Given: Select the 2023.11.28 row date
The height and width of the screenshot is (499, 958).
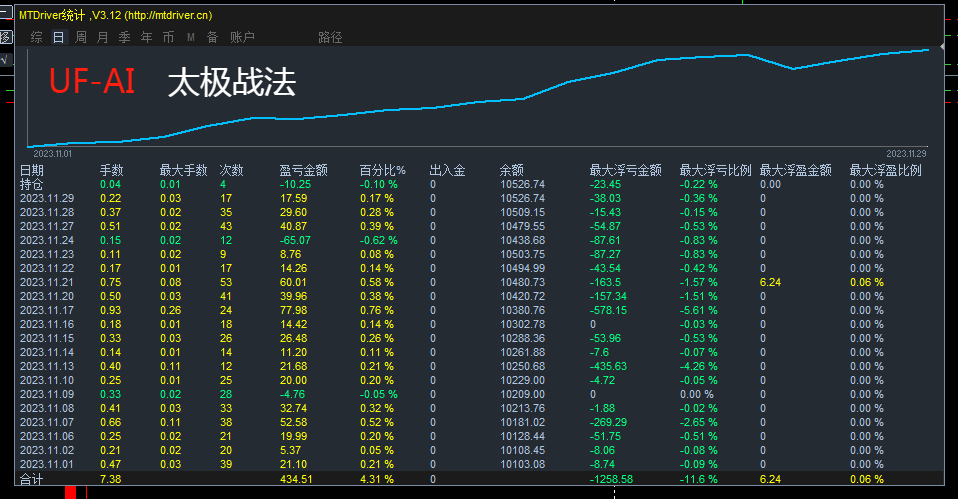Looking at the screenshot, I should (x=47, y=213).
